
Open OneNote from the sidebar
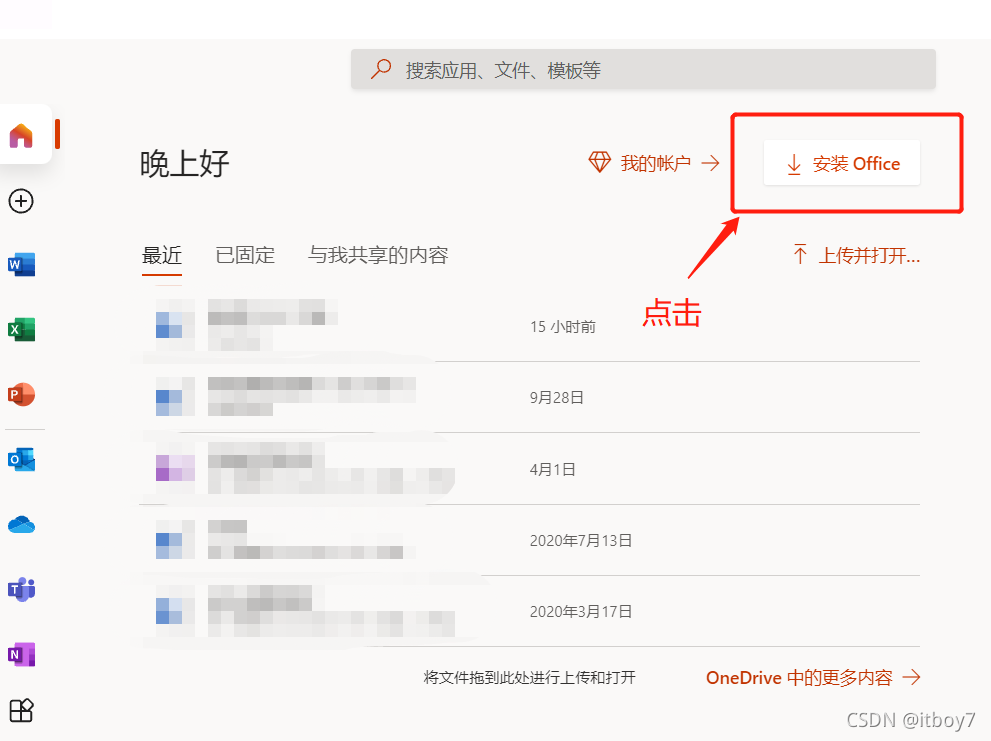21,654
